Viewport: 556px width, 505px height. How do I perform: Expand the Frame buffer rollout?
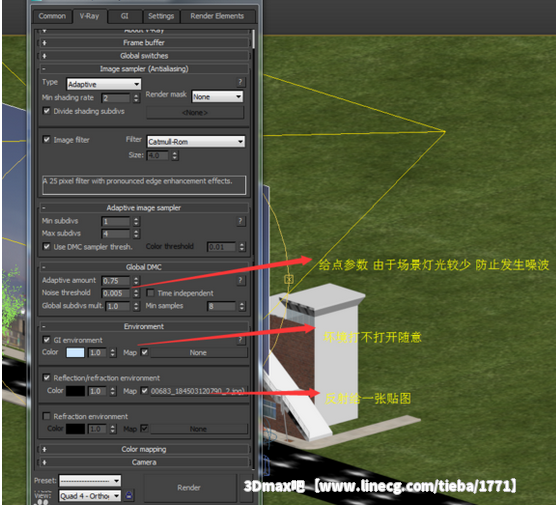tap(144, 43)
